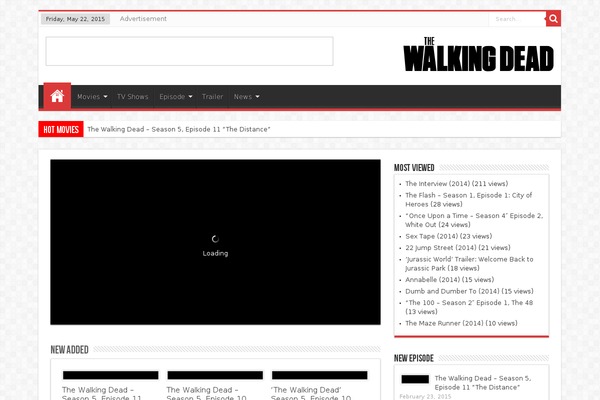600x400 pixels.
Task: Open hot movie headline "The Distance"
Action: [x=179, y=129]
